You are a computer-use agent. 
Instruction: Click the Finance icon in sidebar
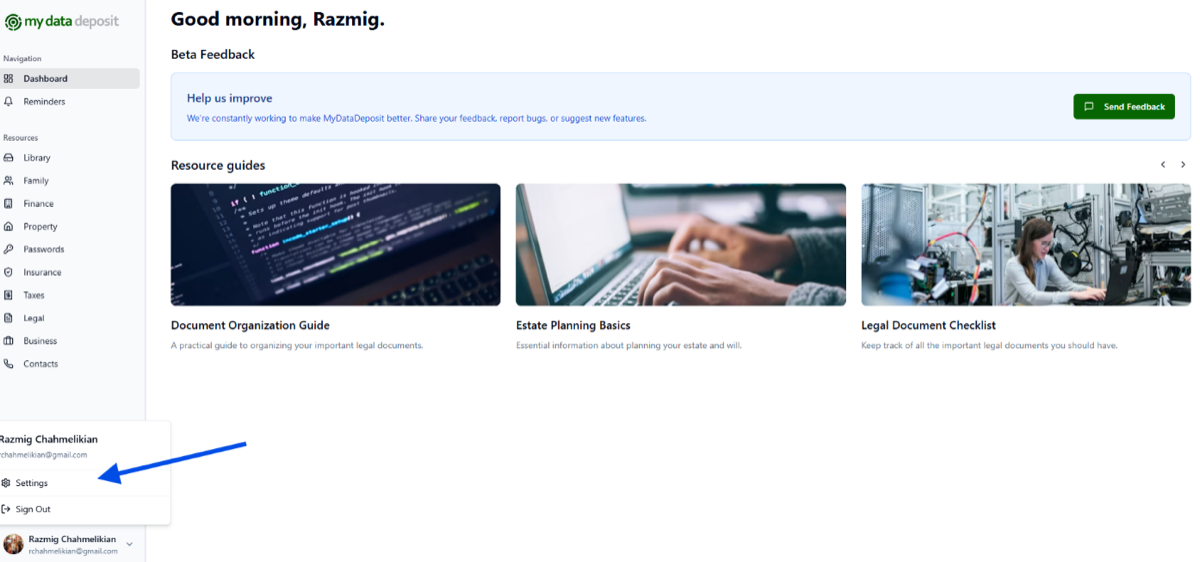point(8,204)
